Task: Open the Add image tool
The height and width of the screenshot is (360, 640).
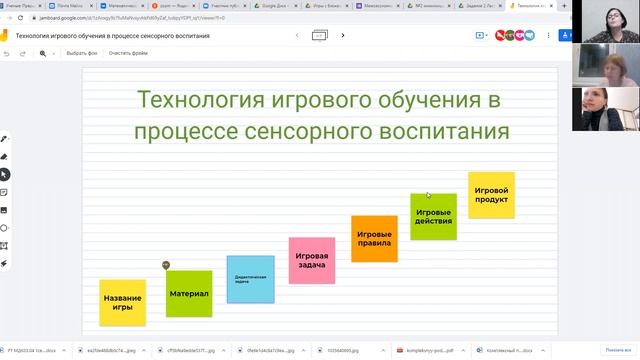Action: [4, 210]
